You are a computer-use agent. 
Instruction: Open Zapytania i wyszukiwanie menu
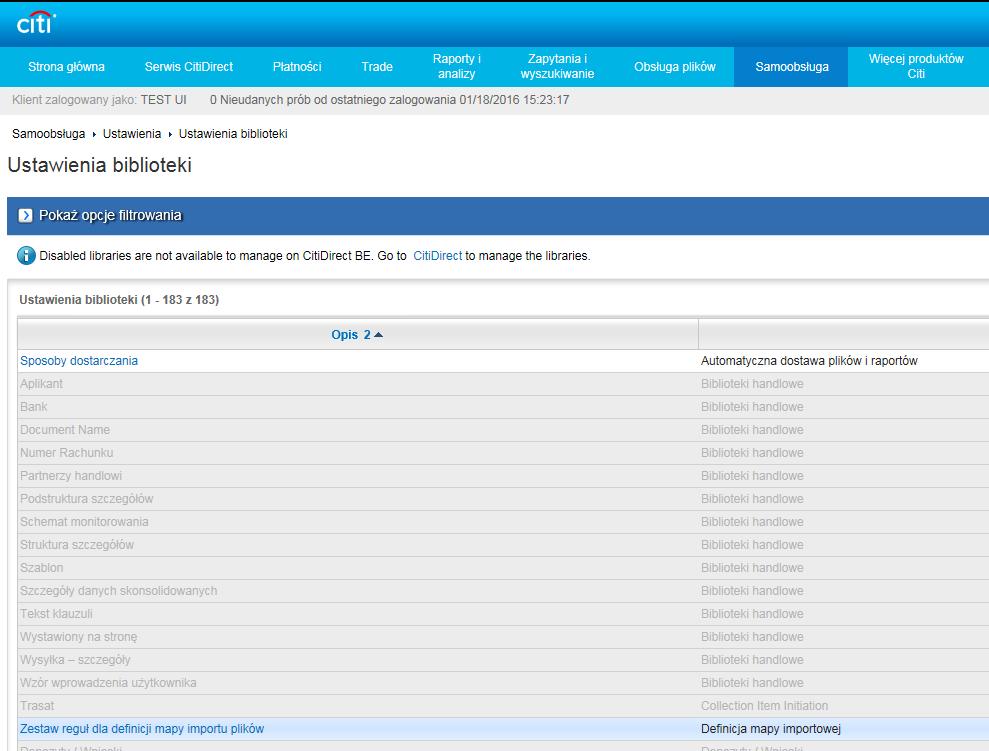[x=558, y=66]
